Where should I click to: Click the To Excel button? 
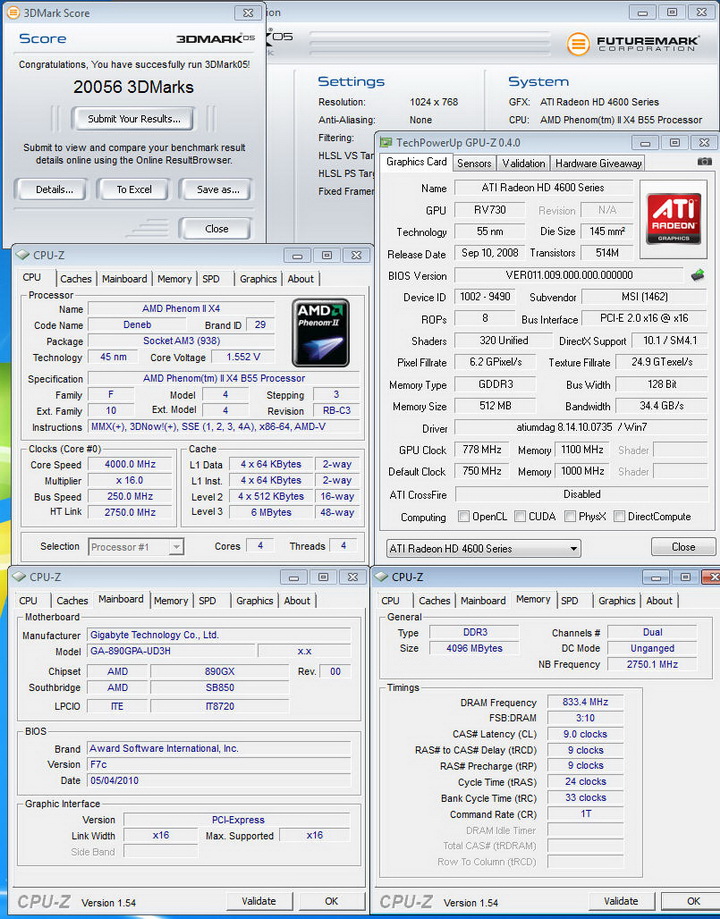tap(134, 189)
